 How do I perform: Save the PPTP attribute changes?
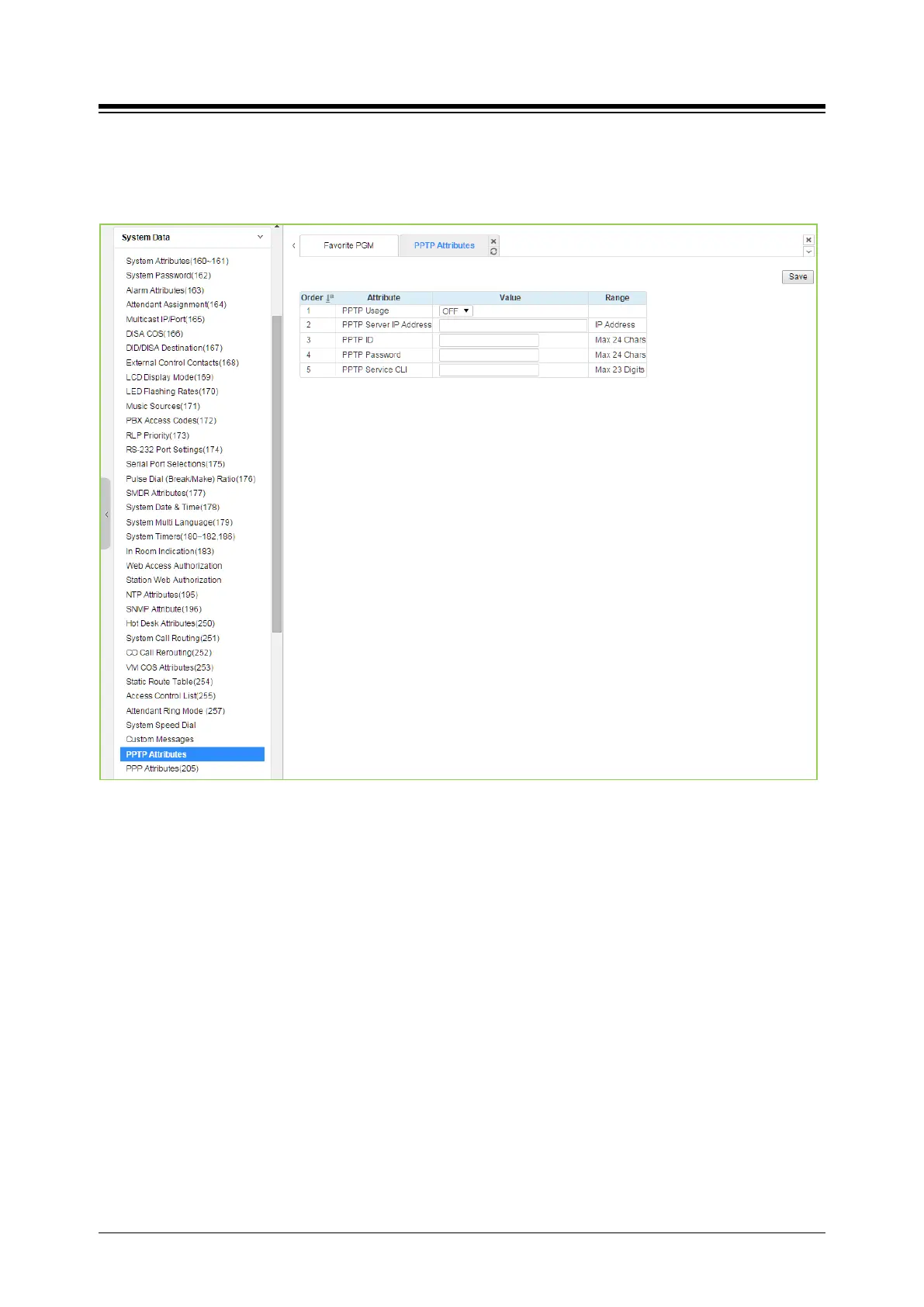pyautogui.click(x=798, y=277)
